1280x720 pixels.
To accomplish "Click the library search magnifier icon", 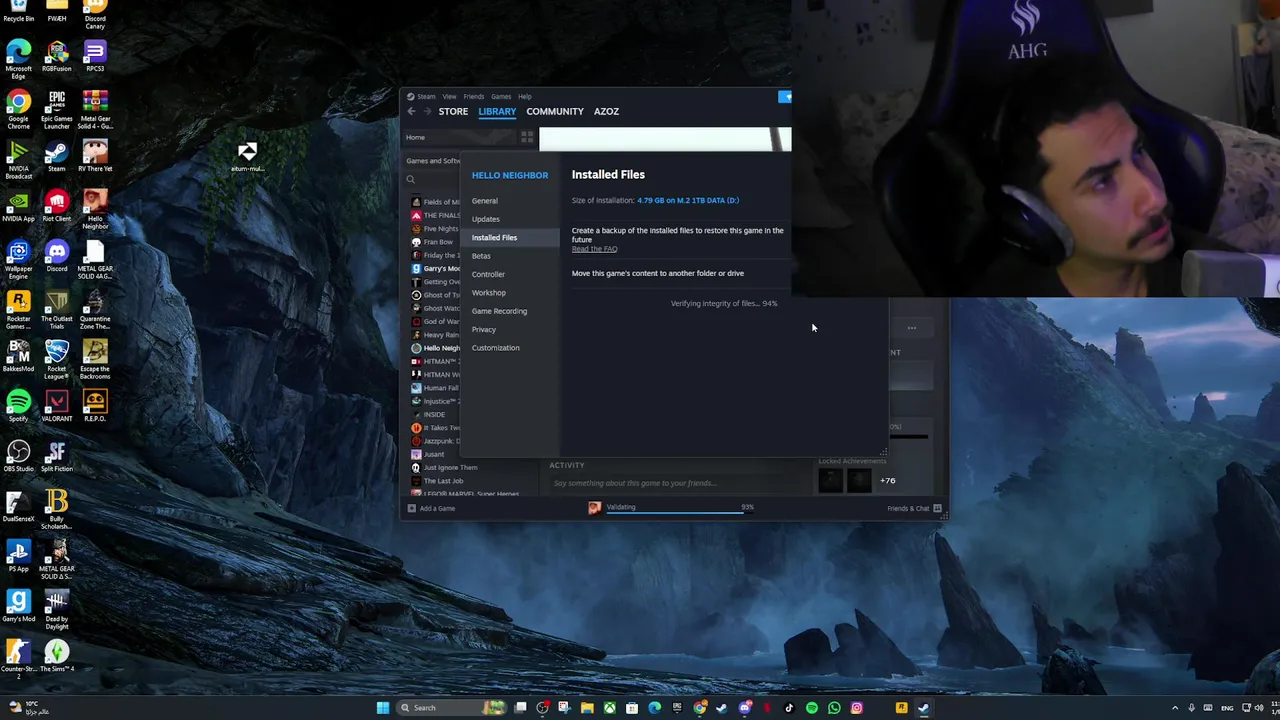I will (x=410, y=180).
